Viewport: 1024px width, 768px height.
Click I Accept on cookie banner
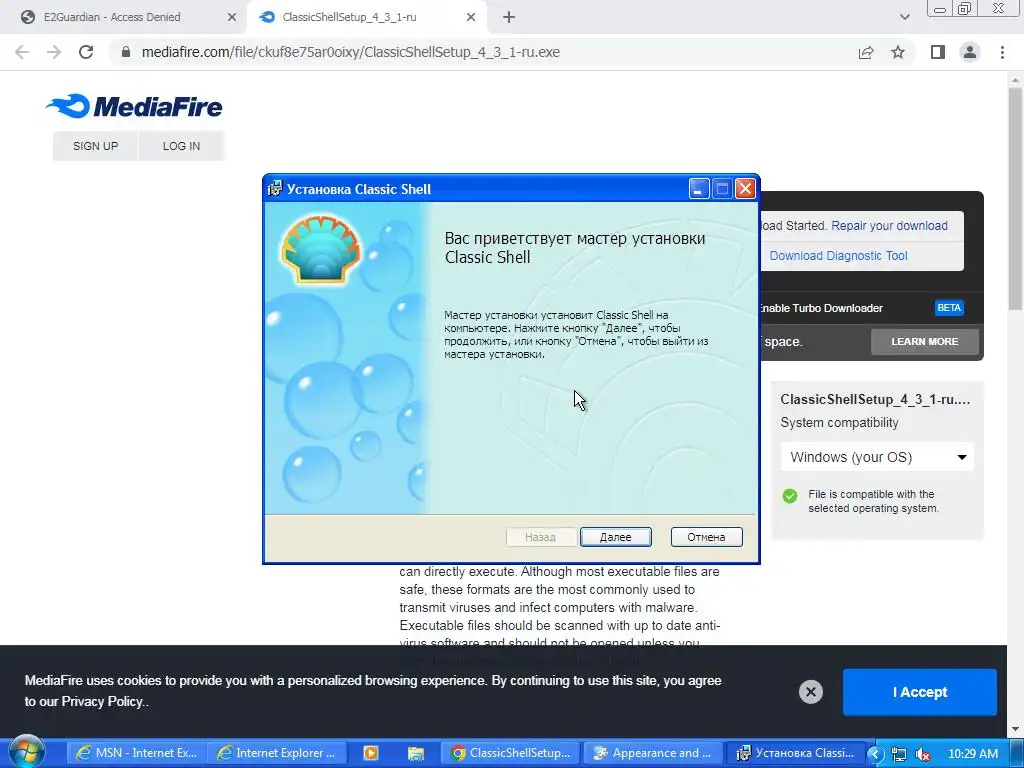pyautogui.click(x=920, y=692)
